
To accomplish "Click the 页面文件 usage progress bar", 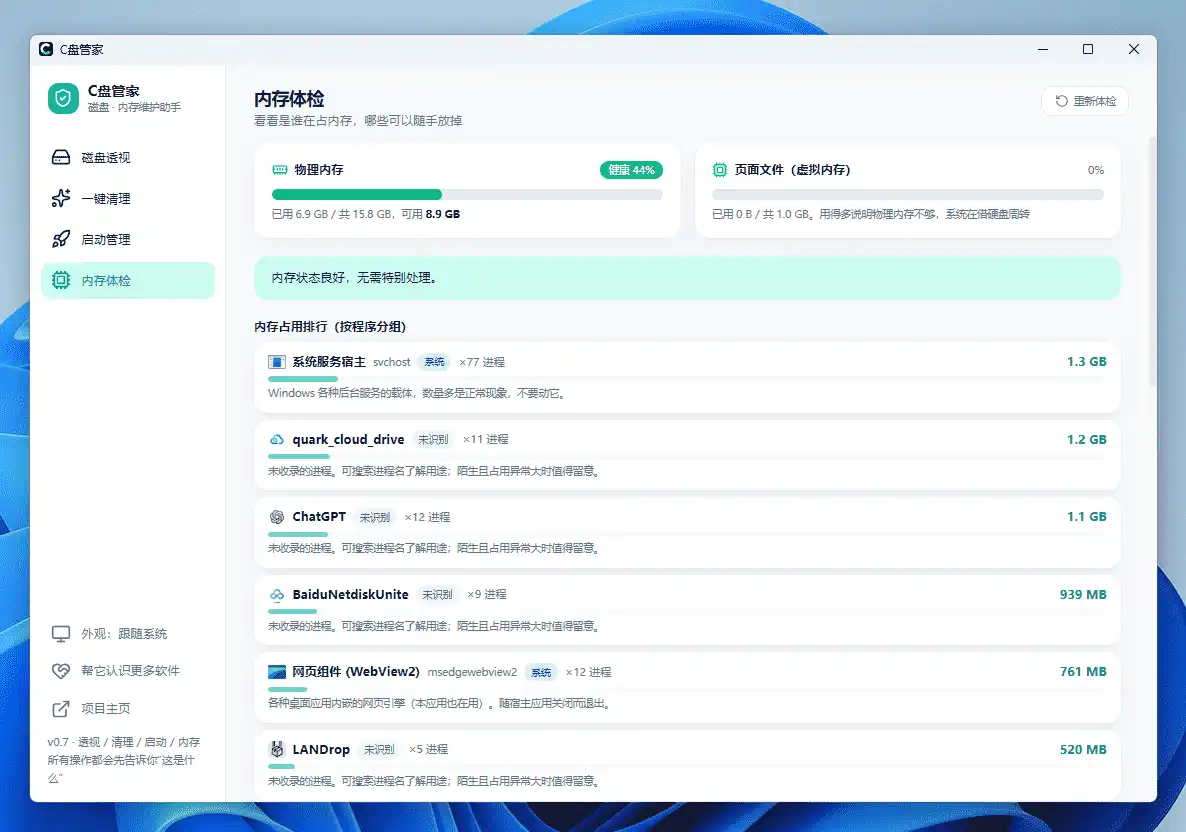I will coord(908,194).
